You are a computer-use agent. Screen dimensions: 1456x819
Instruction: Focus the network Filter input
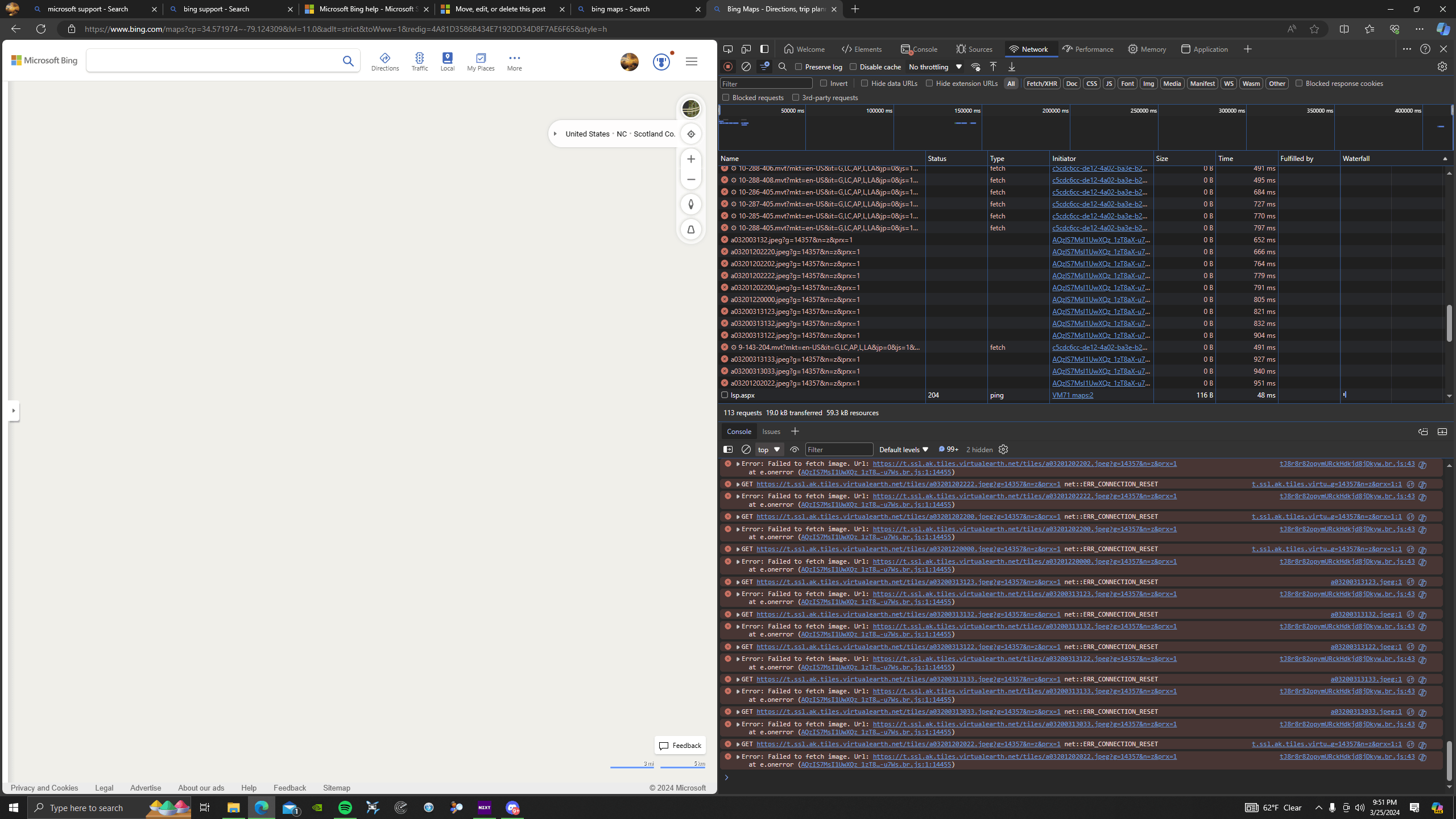[x=766, y=84]
